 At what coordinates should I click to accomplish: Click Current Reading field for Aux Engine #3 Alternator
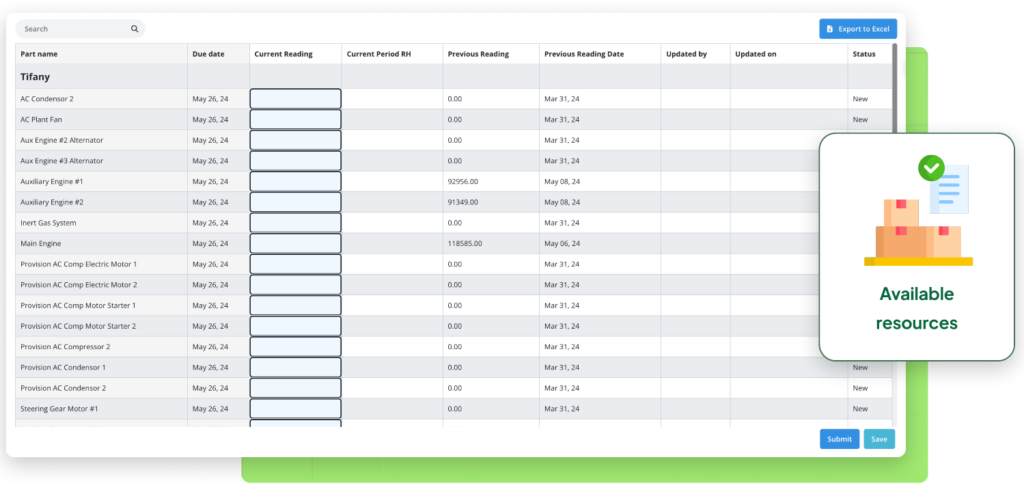point(295,161)
